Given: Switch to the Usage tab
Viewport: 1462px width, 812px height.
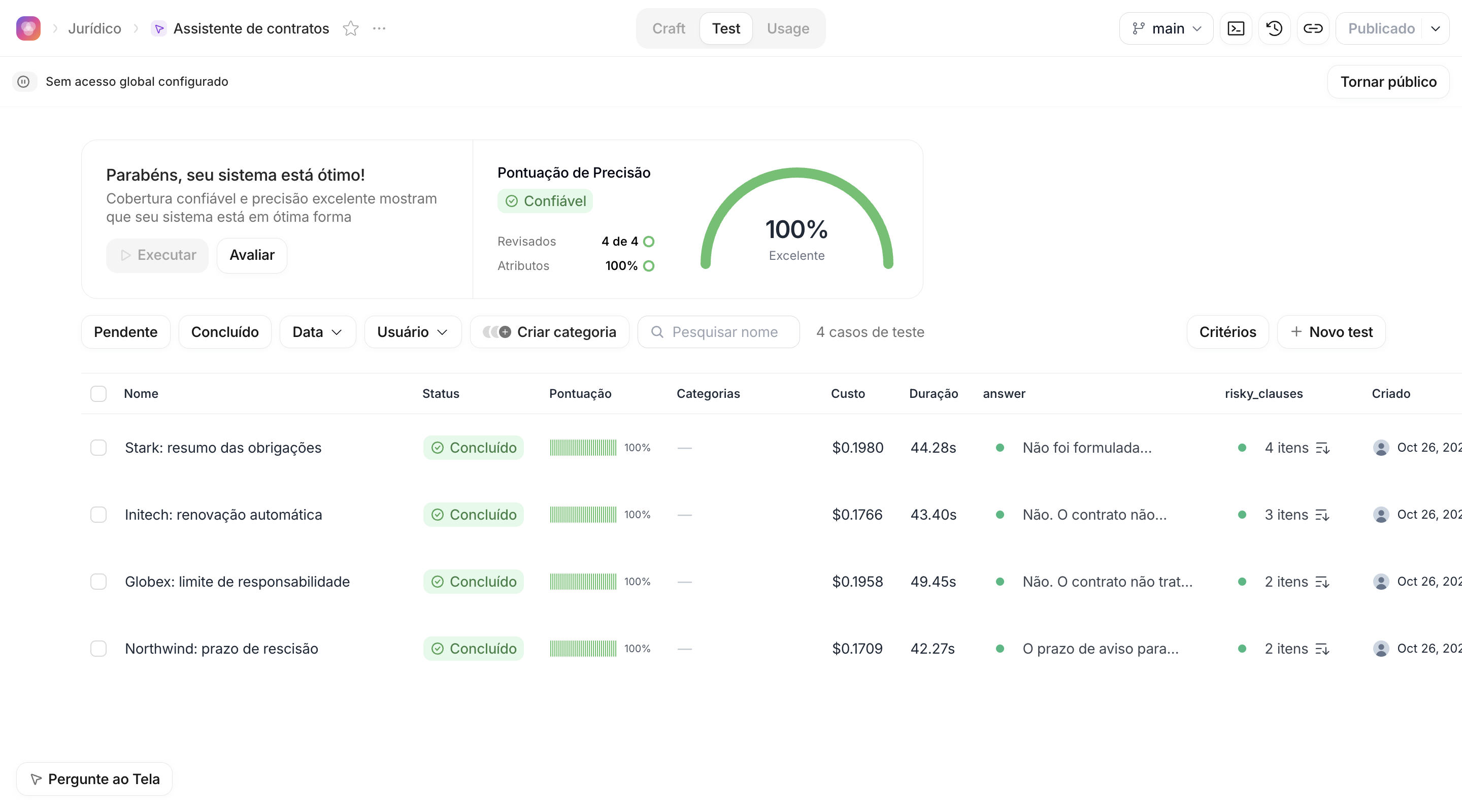Looking at the screenshot, I should tap(788, 28).
